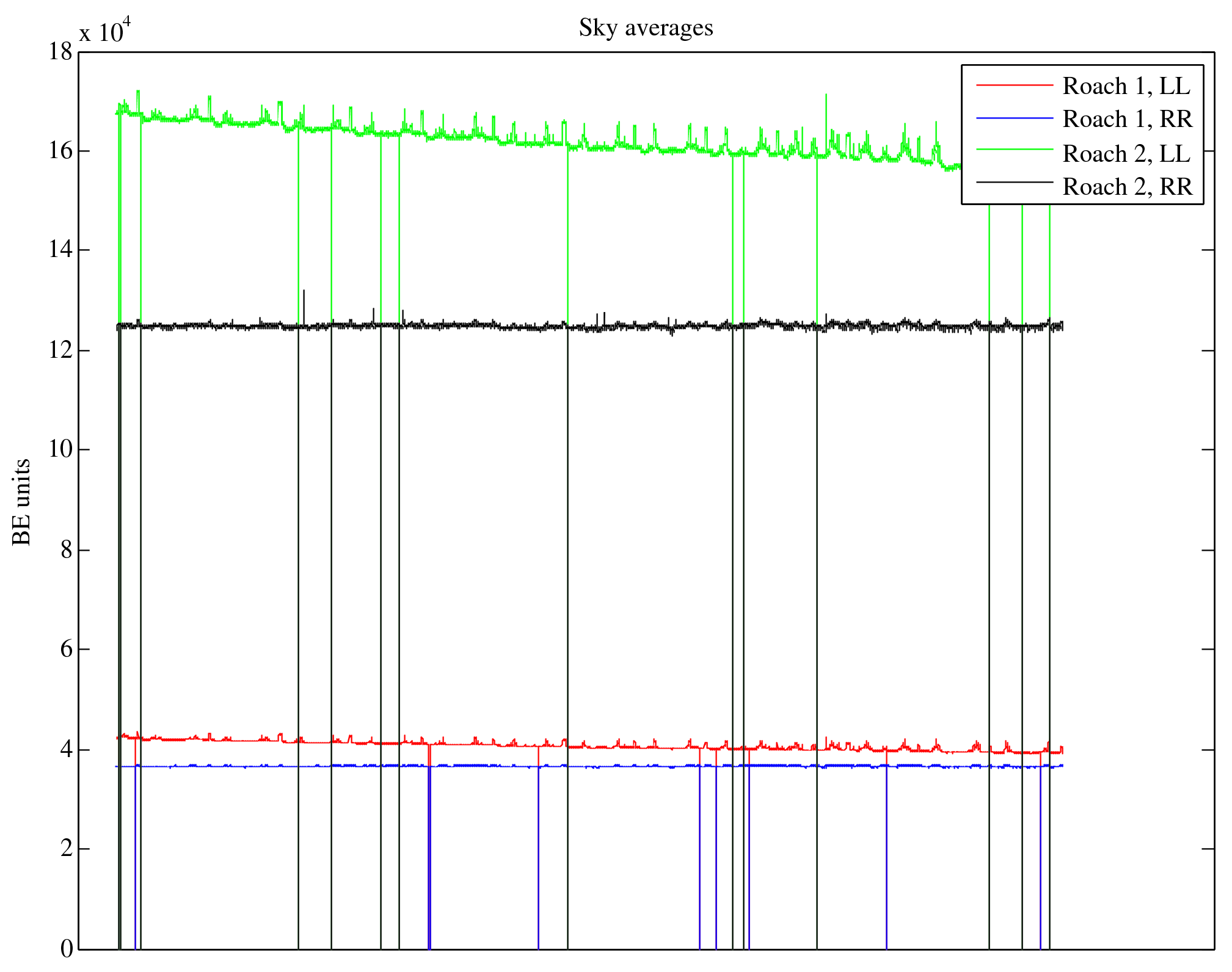Click the y-axis tick label 6

point(67,649)
